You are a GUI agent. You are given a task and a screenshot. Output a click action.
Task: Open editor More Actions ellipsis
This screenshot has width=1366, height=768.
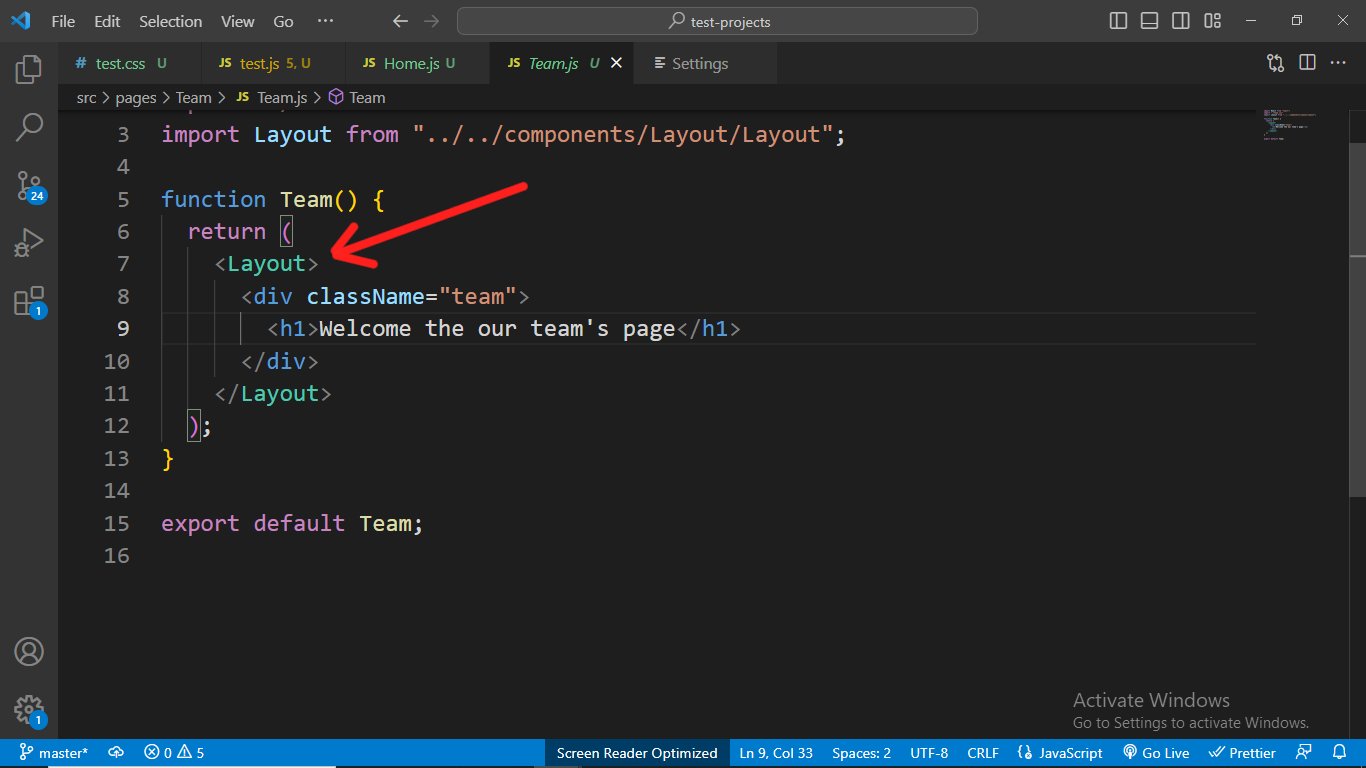1338,63
